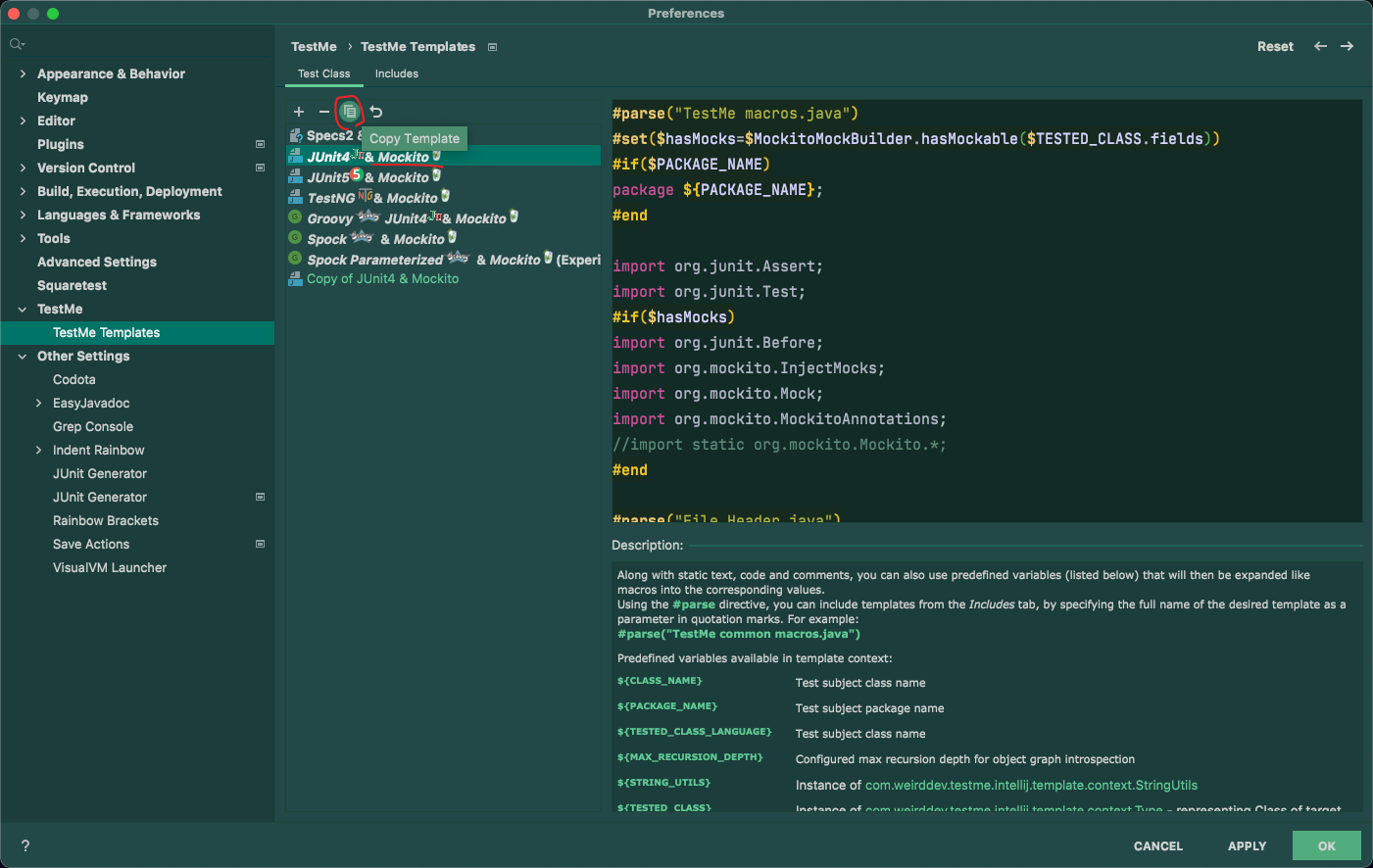
Task: Expand the Editor settings node
Action: [x=23, y=121]
